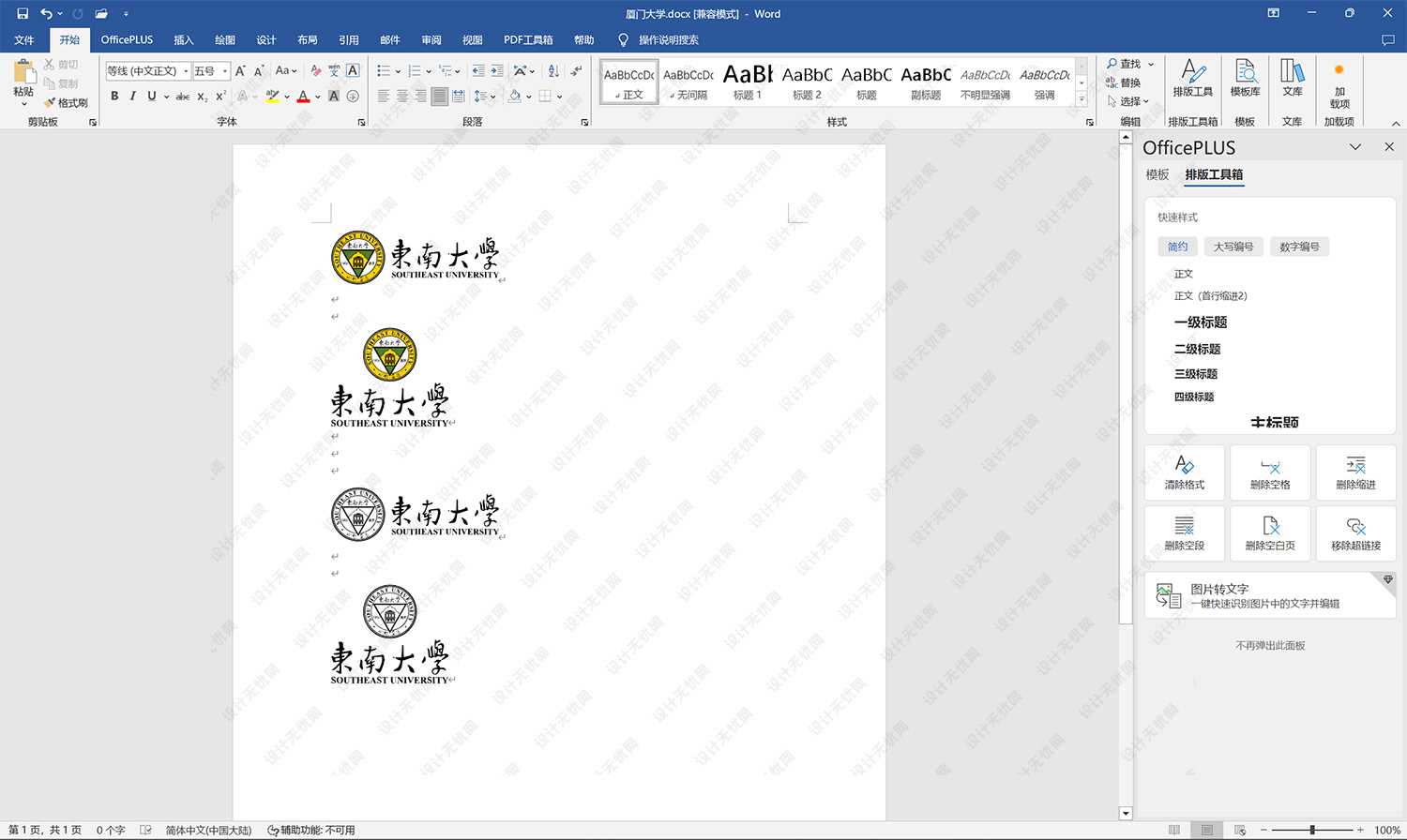Toggle Underline formatting
Screen dimensions: 1407x840
(x=152, y=96)
